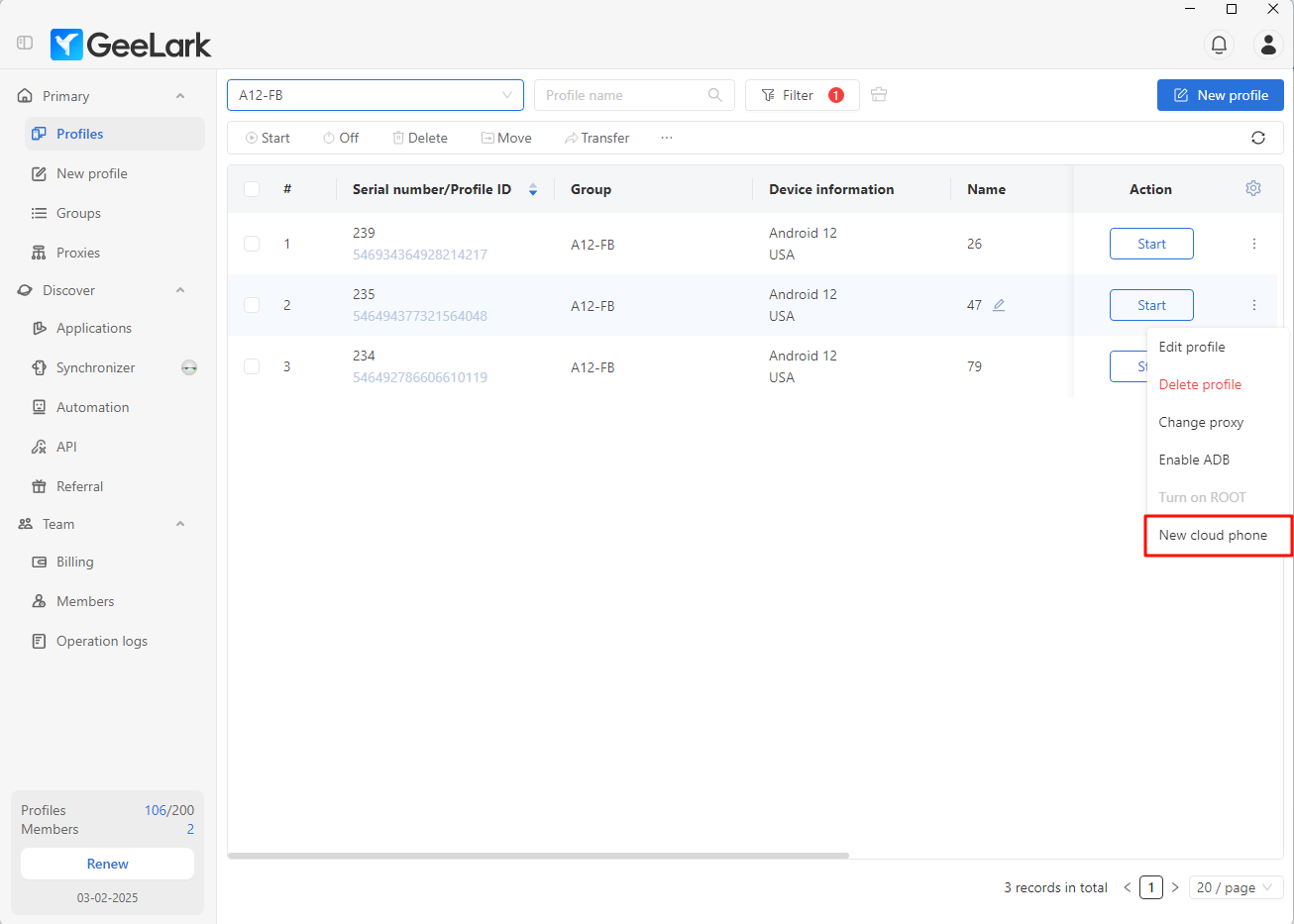Click profile ID 546494377321564048
This screenshot has width=1294, height=924.
click(420, 316)
